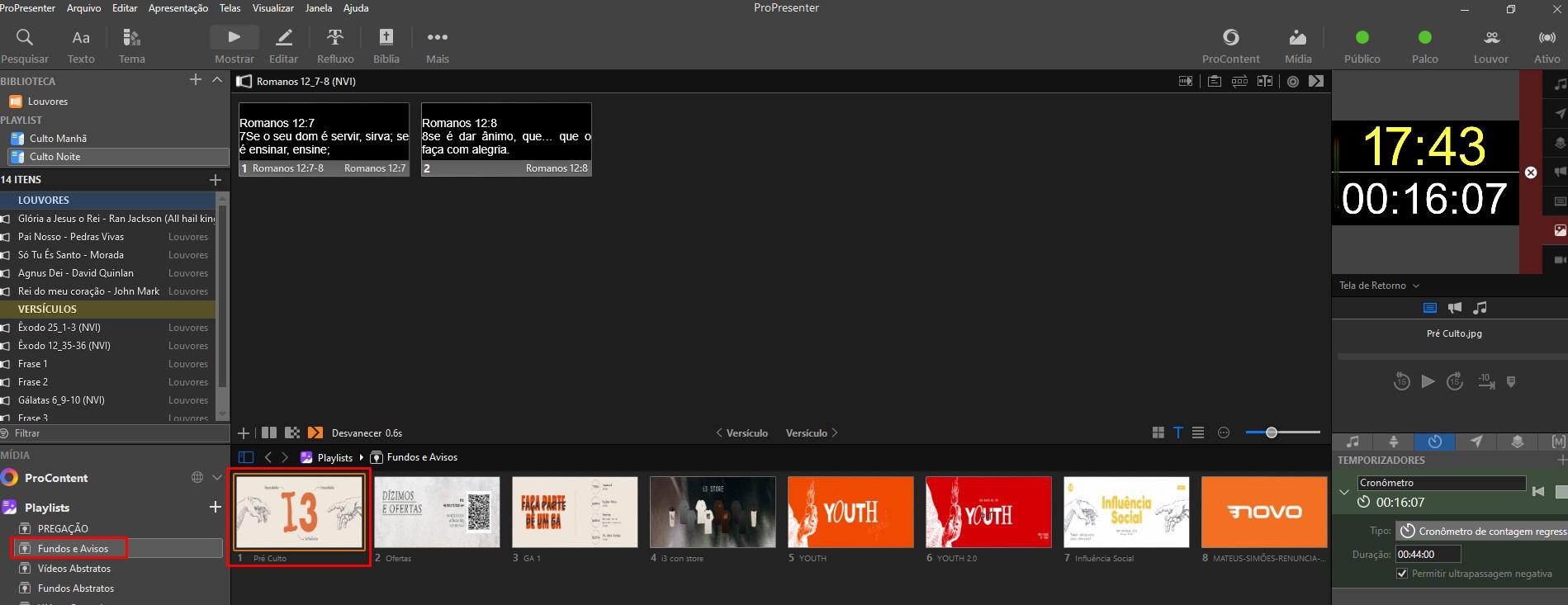Expand the ProContent chevron in Mídia
Viewport: 1568px width, 605px height.
(217, 477)
